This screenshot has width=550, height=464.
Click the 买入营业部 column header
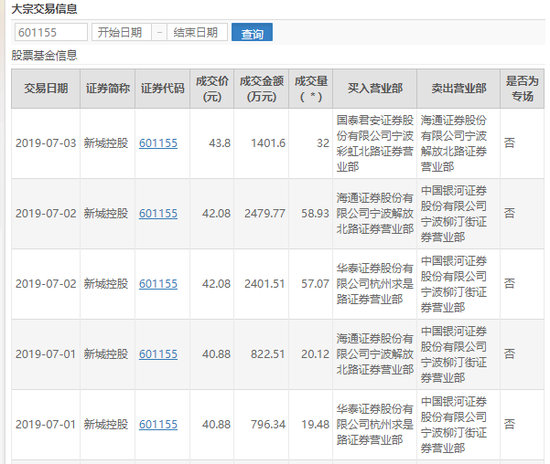pyautogui.click(x=375, y=88)
